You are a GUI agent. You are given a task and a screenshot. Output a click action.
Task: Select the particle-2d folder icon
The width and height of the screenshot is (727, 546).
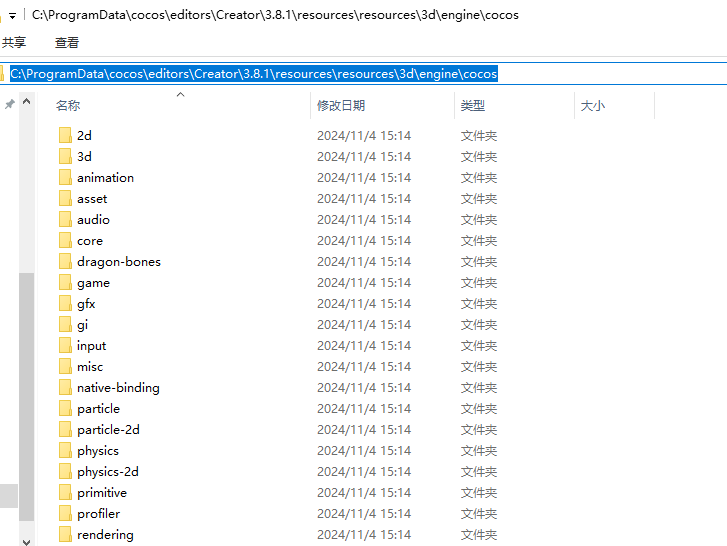tap(65, 430)
